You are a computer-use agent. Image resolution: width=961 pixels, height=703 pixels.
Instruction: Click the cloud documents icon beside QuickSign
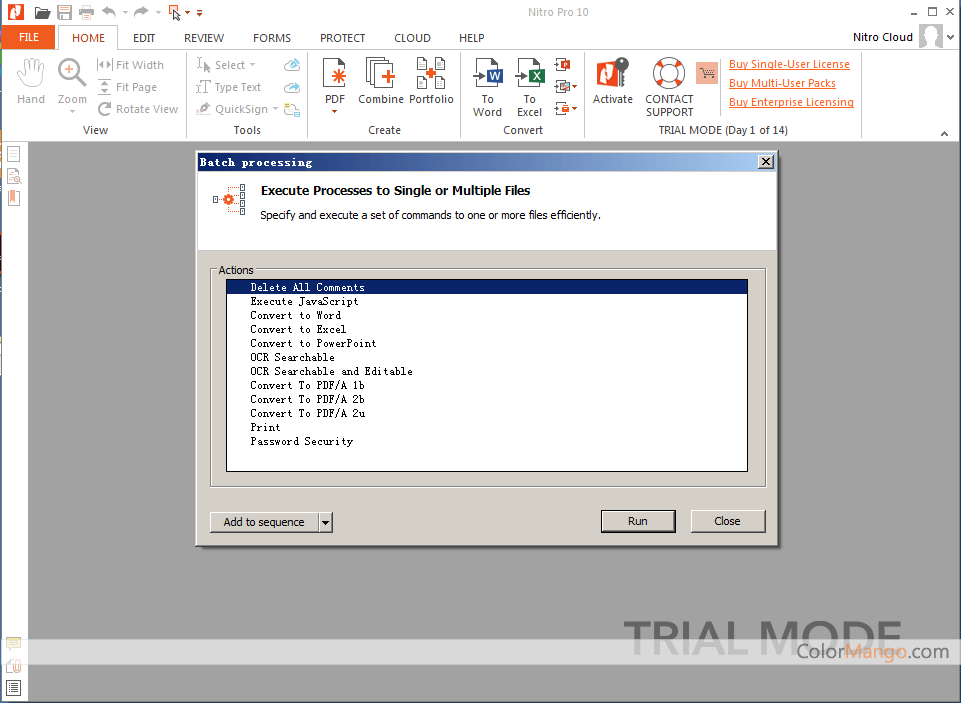[292, 110]
